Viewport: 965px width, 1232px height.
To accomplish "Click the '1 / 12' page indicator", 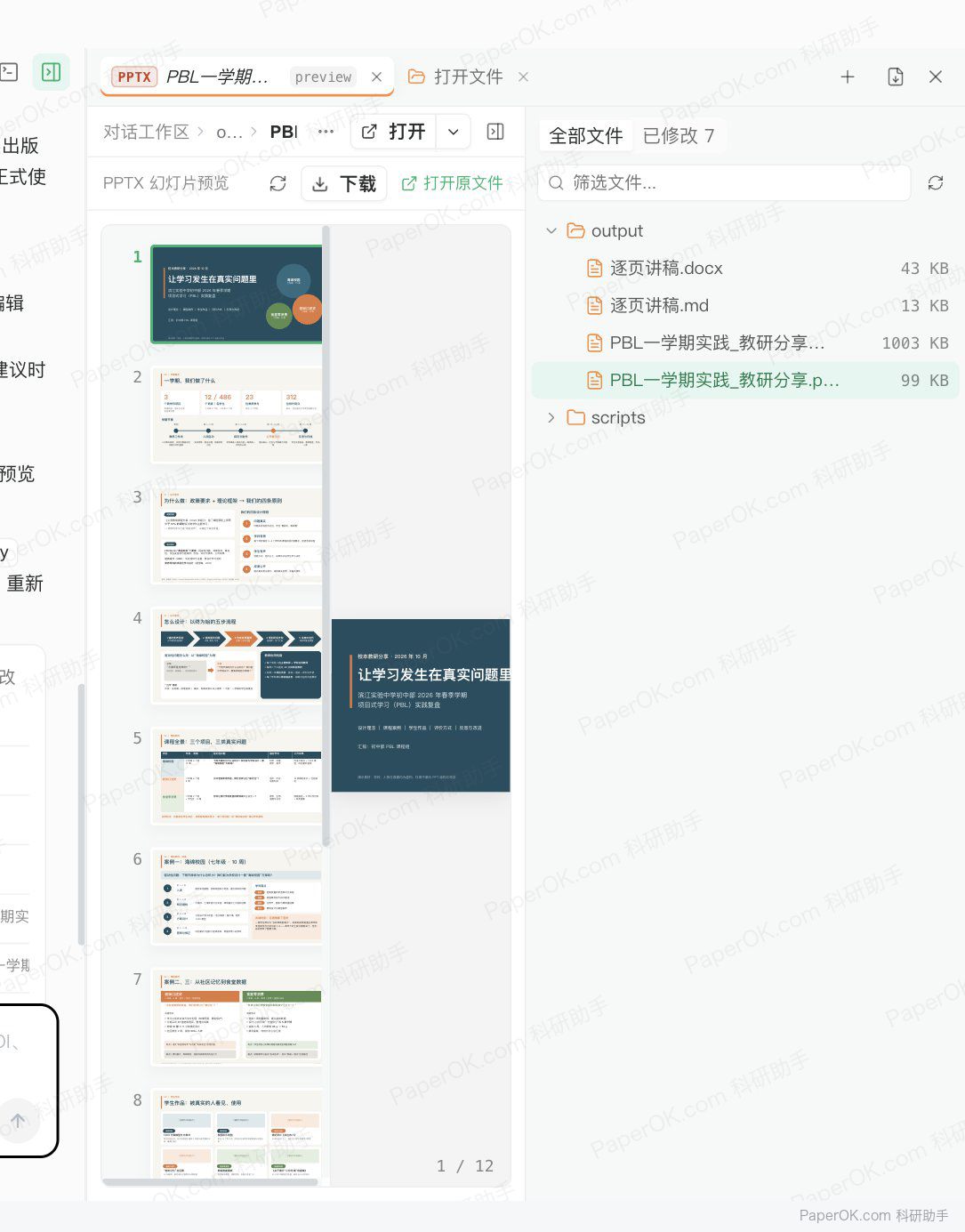I will 465,1165.
